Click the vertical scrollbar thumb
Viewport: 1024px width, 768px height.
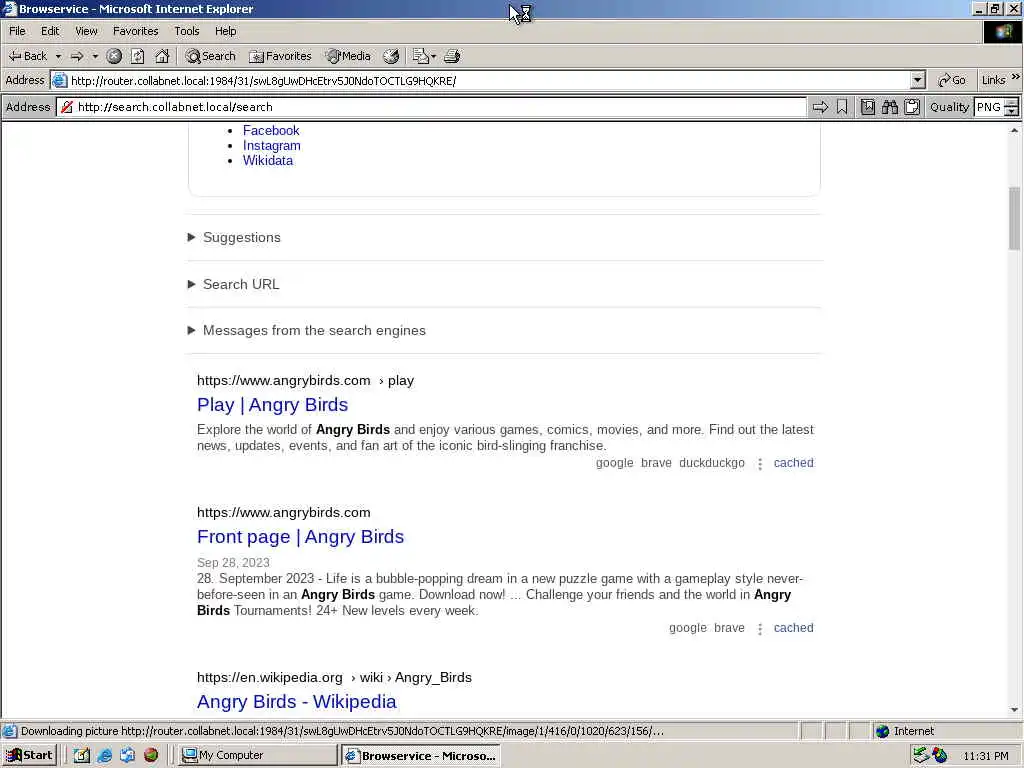click(x=1014, y=217)
